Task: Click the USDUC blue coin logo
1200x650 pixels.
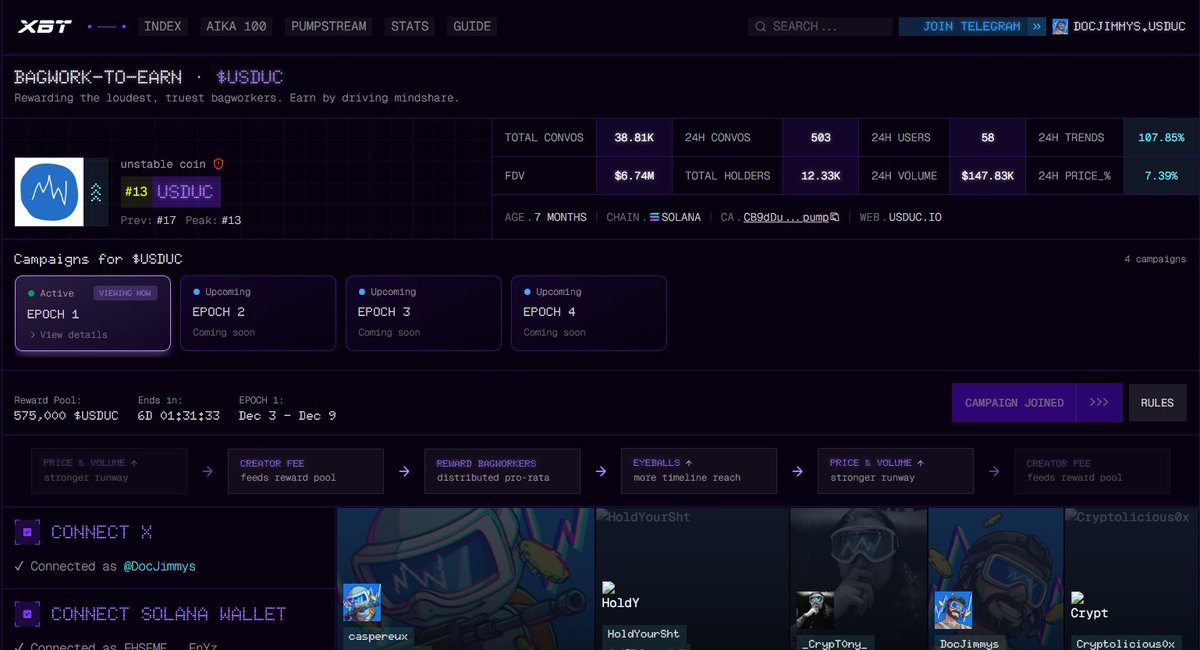Action: [49, 192]
